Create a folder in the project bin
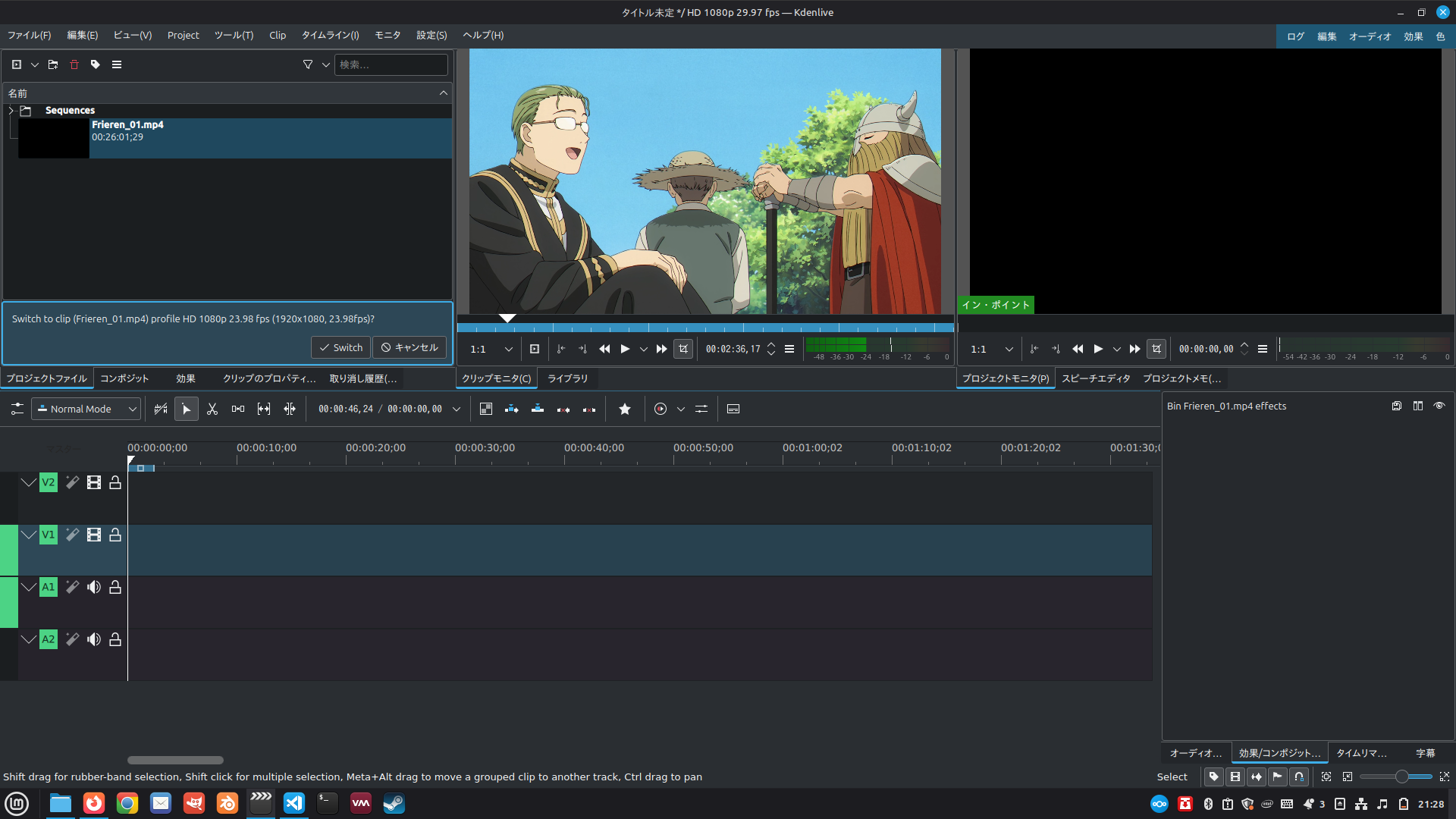Screen dimensions: 1456x819 [x=52, y=64]
